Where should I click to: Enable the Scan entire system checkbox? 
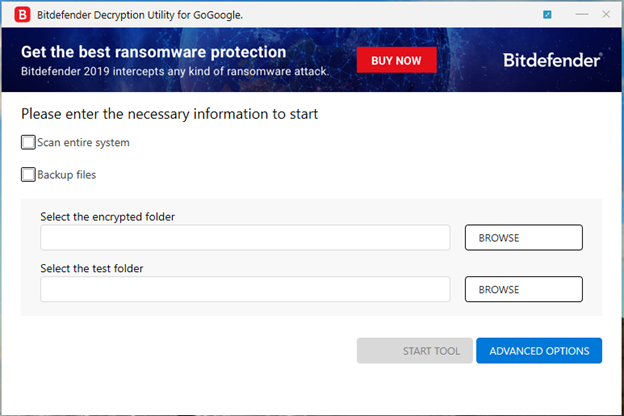coord(28,142)
